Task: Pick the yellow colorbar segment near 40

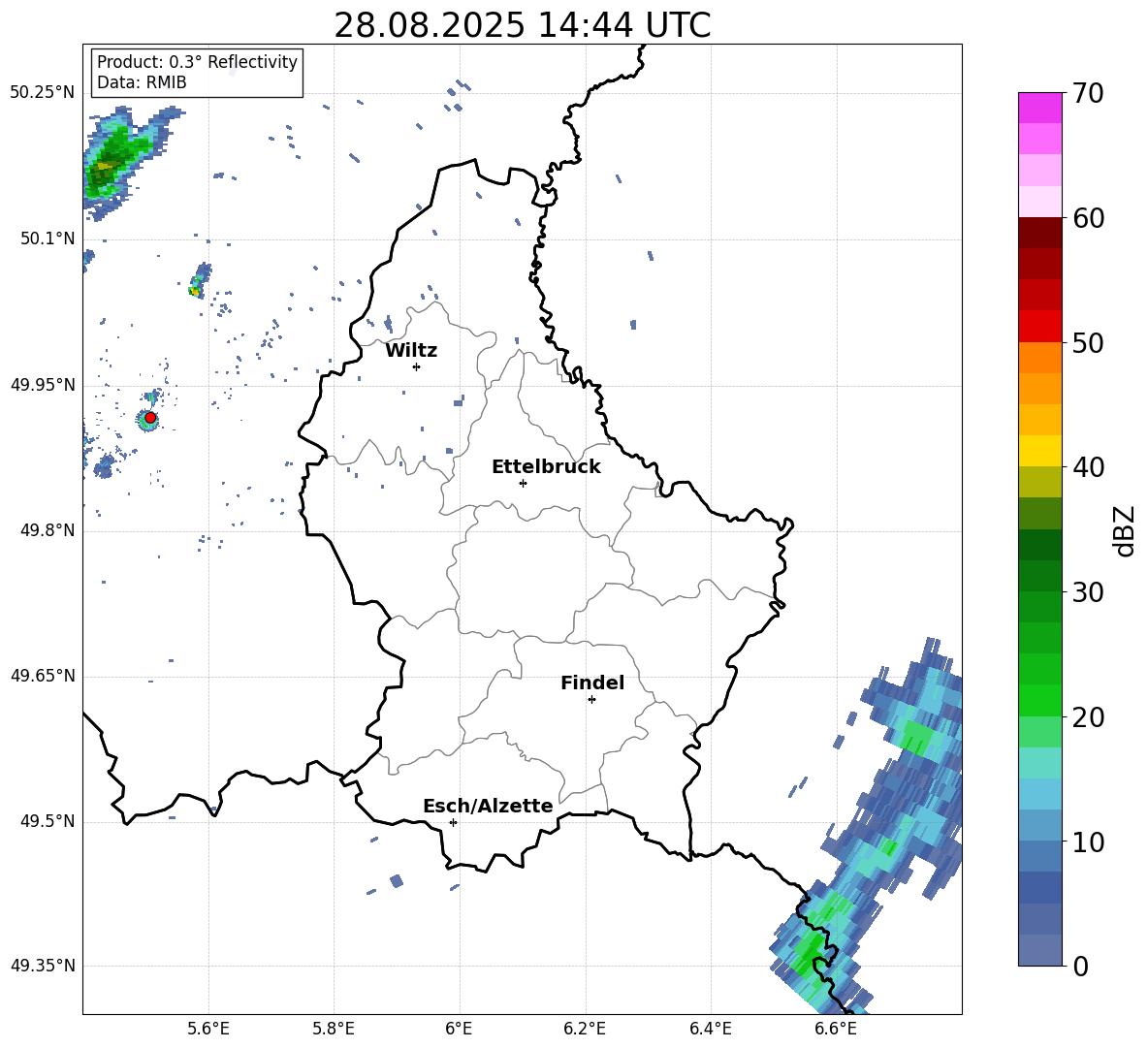Action: pyautogui.click(x=1040, y=451)
